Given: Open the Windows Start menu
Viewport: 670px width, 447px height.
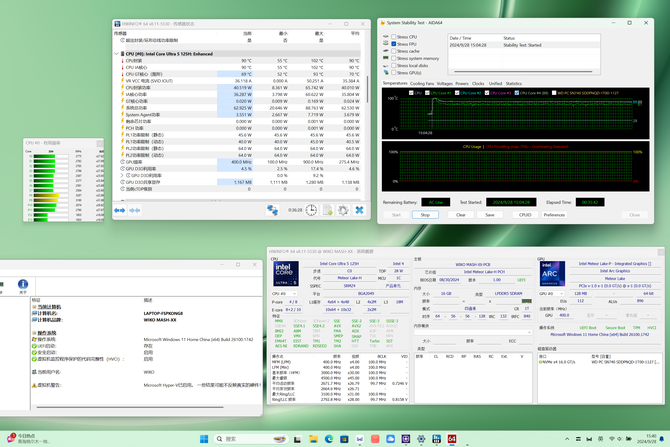Looking at the screenshot, I should [206, 438].
